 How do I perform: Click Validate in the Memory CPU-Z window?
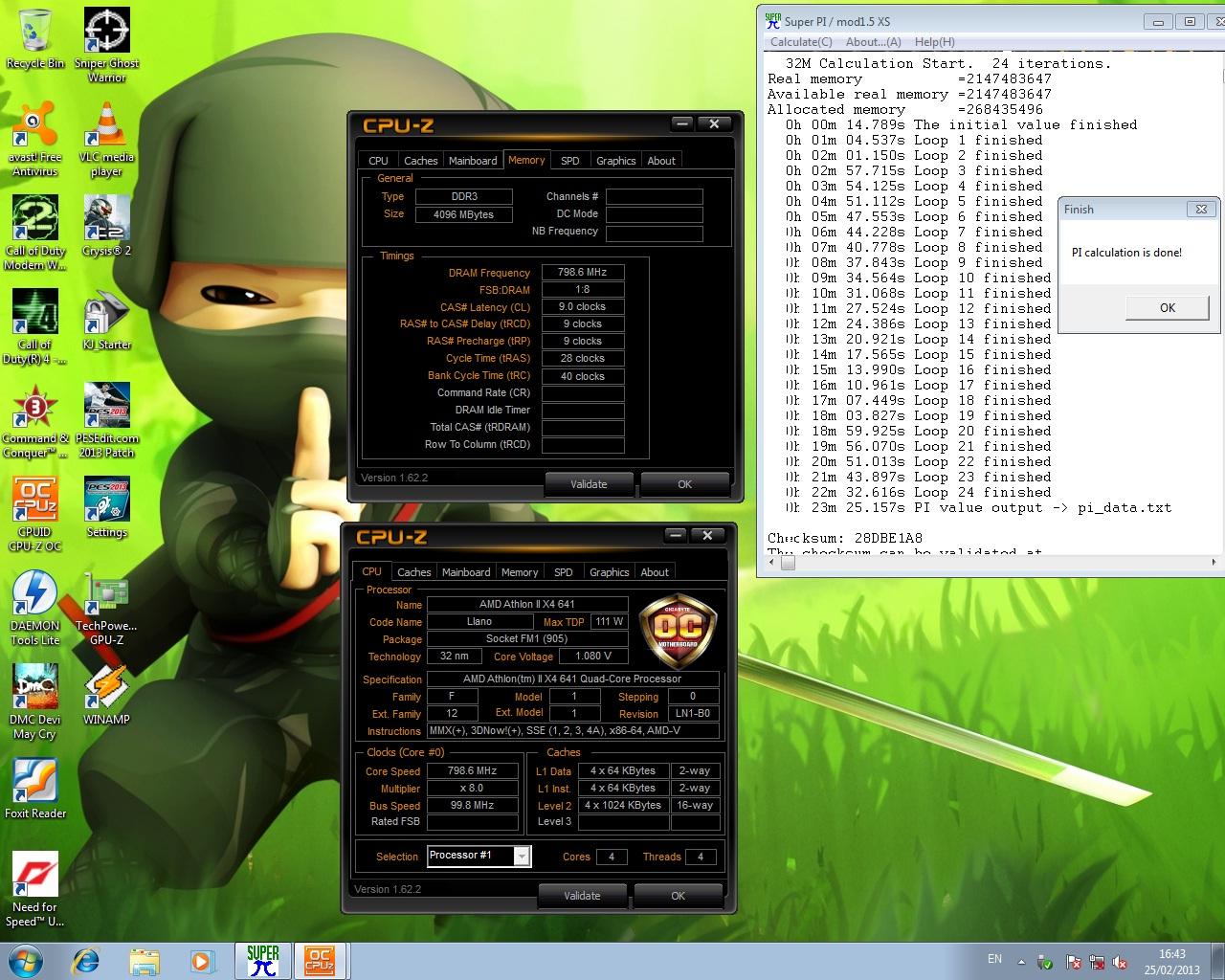[x=589, y=484]
